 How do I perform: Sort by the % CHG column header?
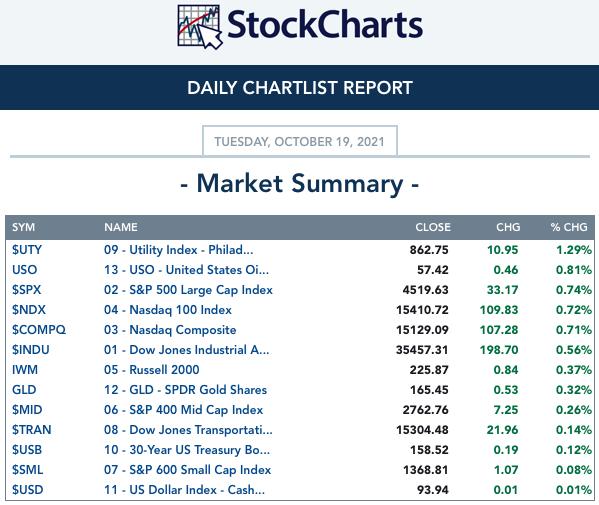[x=569, y=227]
